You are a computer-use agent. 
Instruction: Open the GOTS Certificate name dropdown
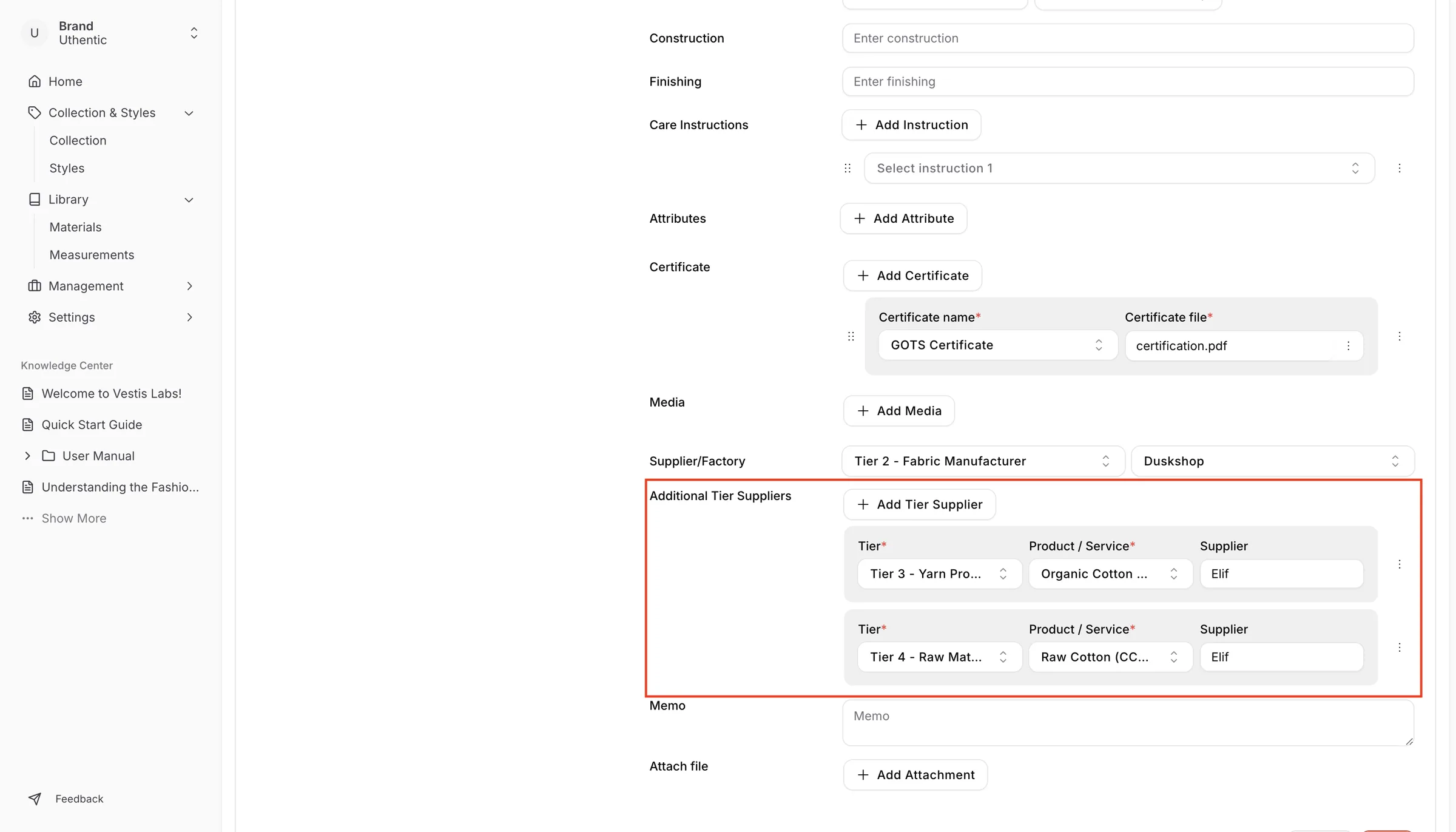[998, 345]
